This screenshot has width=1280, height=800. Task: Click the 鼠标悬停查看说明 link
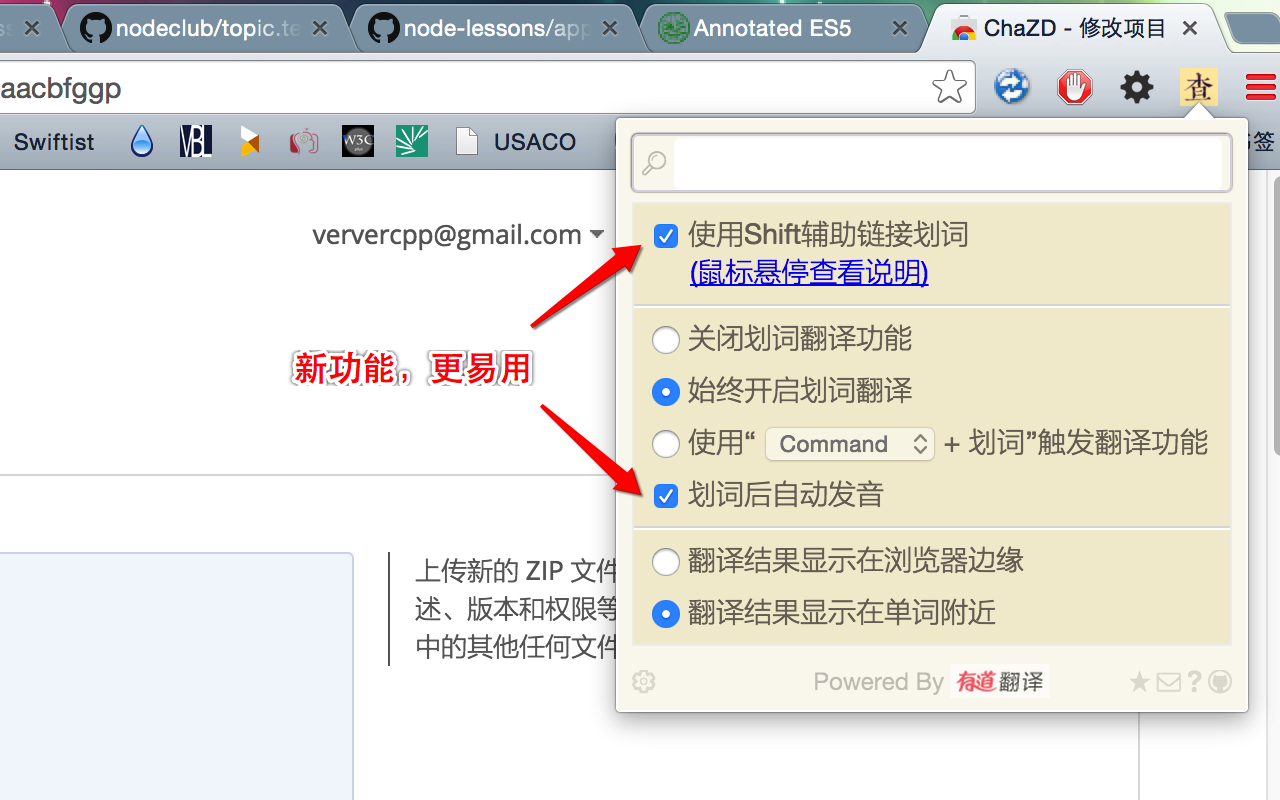click(x=809, y=272)
